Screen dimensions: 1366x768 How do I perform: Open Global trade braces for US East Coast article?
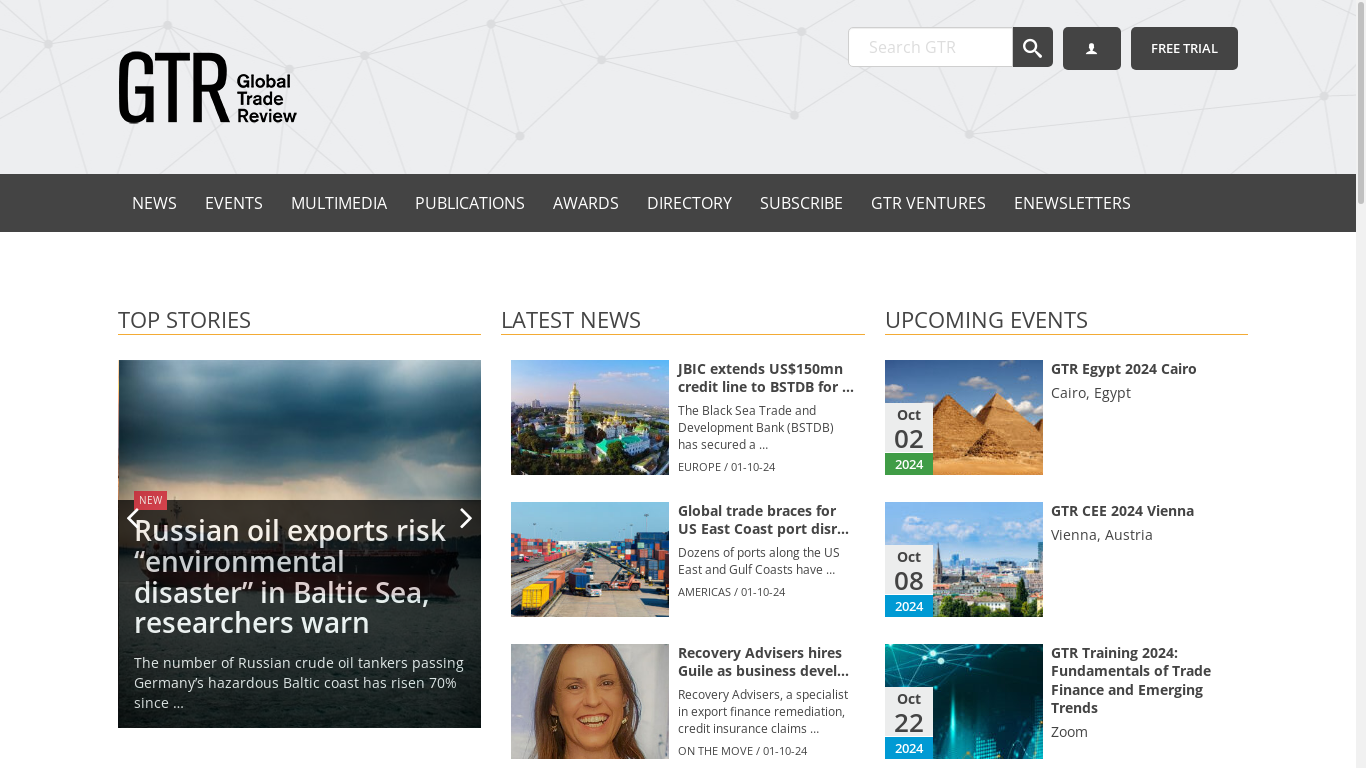point(764,520)
